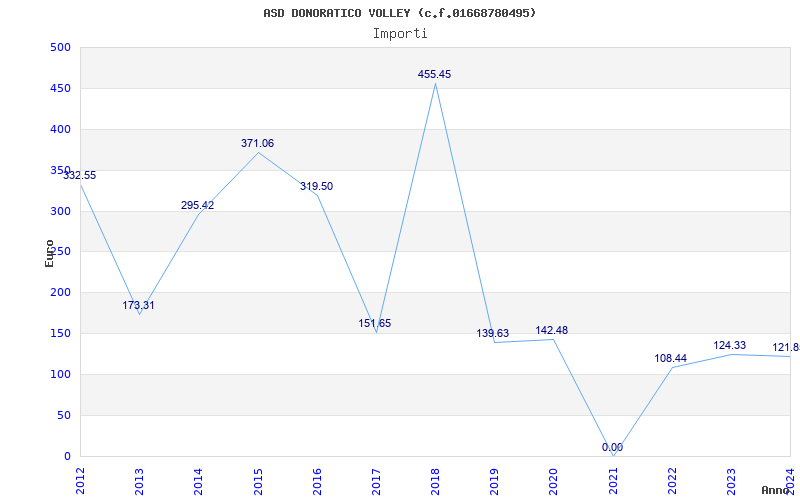Click the 2019 year tick label
This screenshot has width=800, height=500.
494,481
